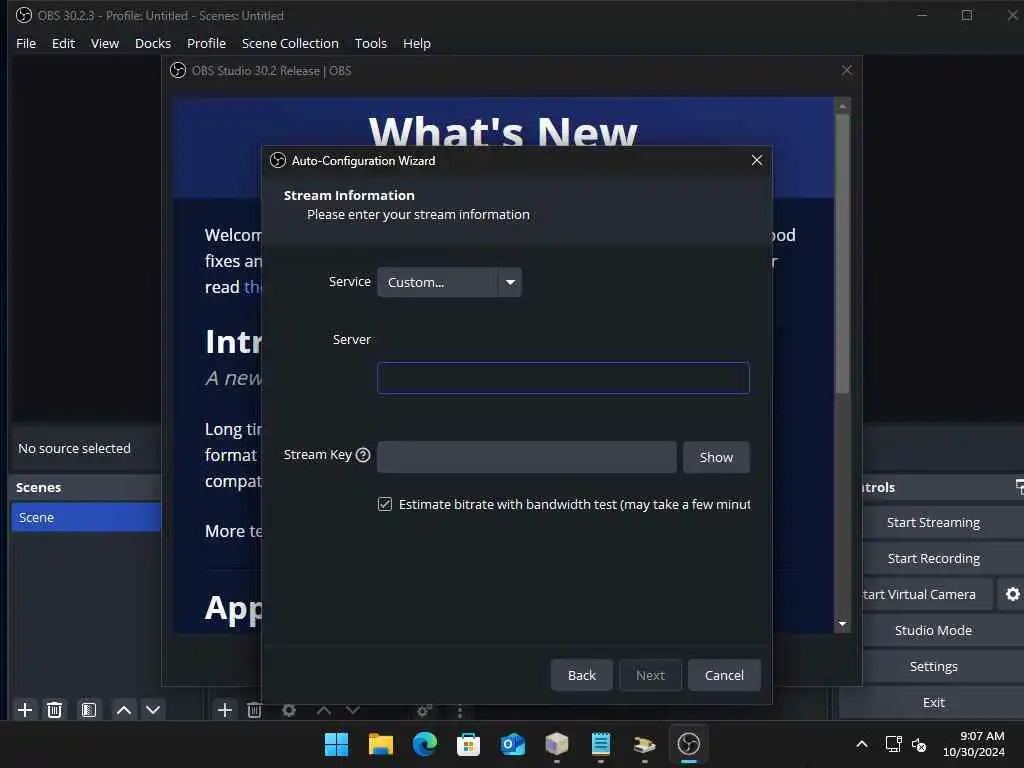
Task: Open taskbar clock showing 9:07 AM
Action: (974, 744)
